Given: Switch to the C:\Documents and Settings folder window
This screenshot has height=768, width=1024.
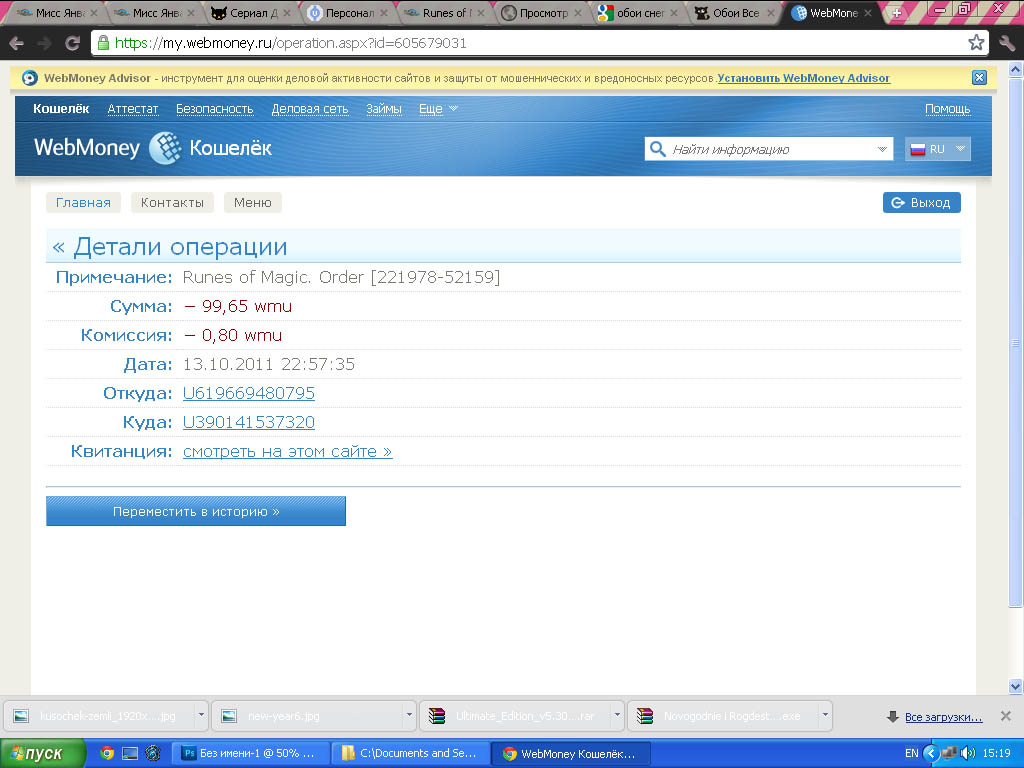Looking at the screenshot, I should 410,753.
